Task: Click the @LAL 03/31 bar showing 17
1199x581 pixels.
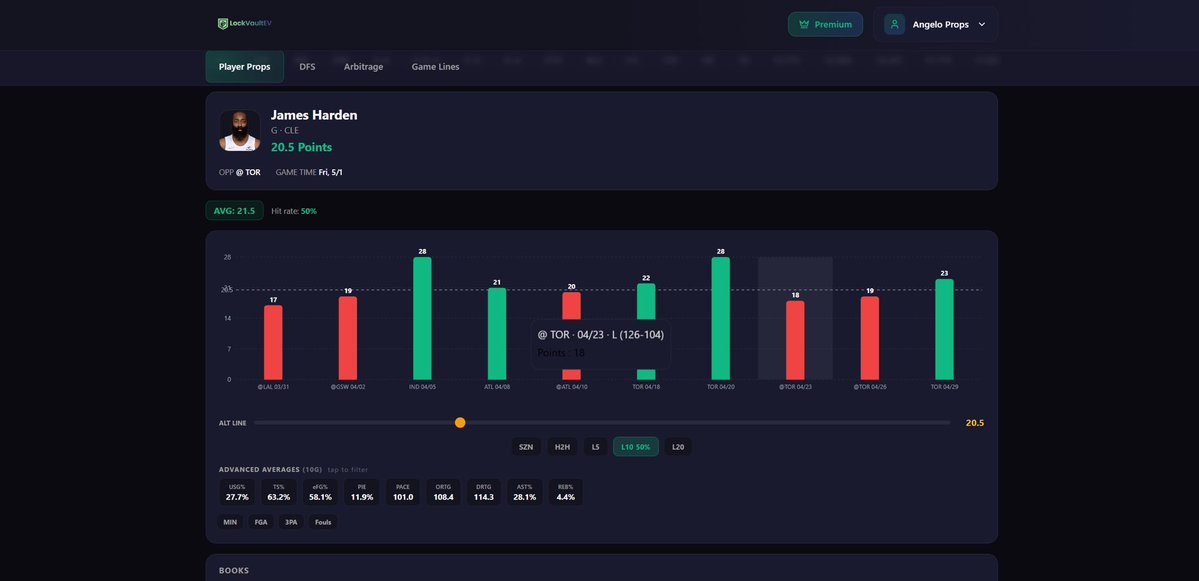Action: 273,342
